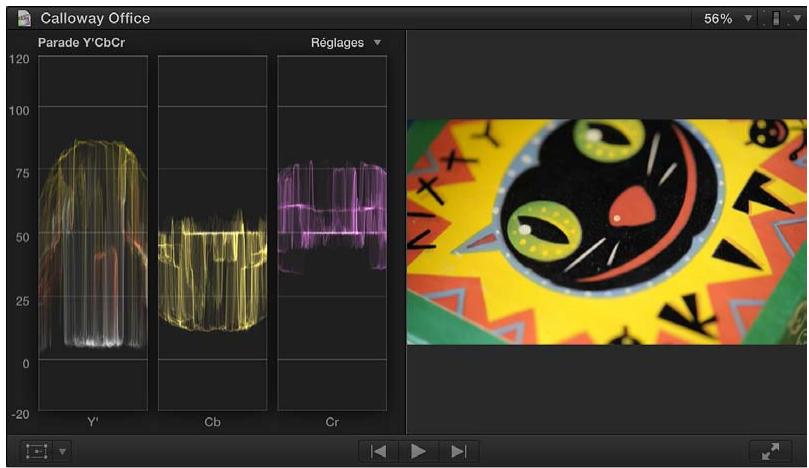Image resolution: width=809 pixels, height=468 pixels.
Task: Click the 120 scale label
Action: tap(19, 59)
